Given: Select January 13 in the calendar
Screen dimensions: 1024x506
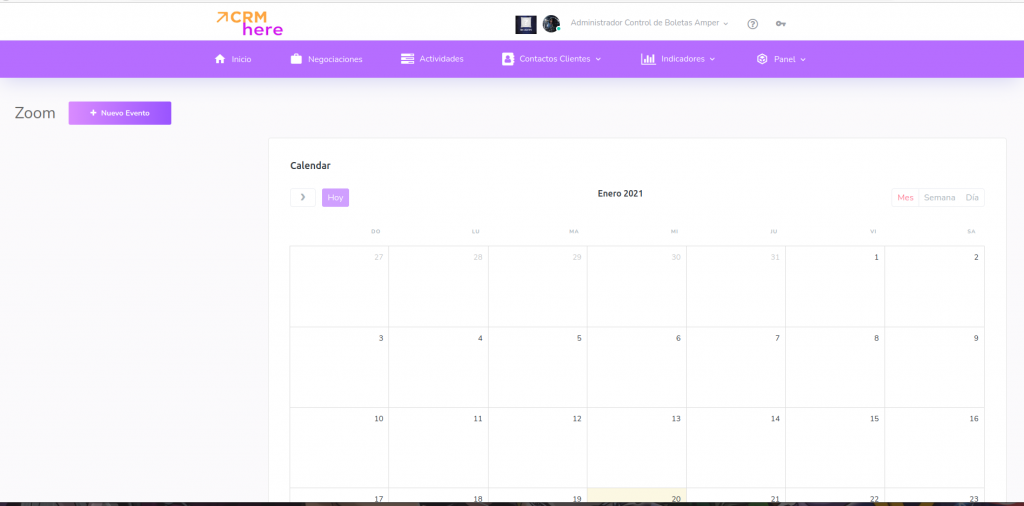Looking at the screenshot, I should (x=637, y=448).
